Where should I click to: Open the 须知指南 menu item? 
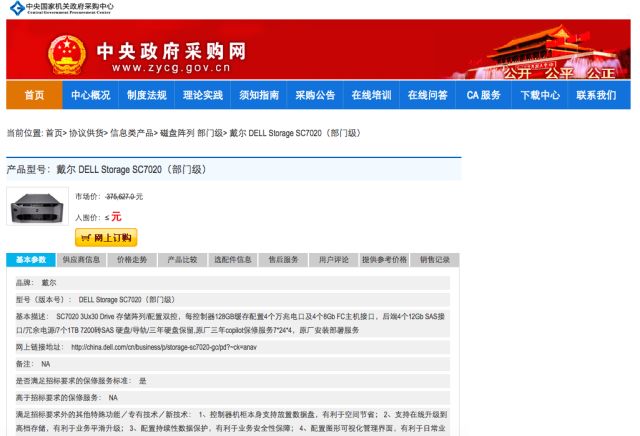(x=259, y=95)
